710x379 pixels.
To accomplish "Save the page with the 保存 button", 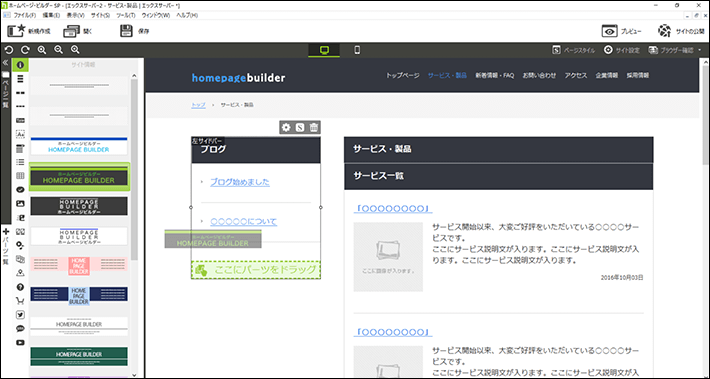I will 134,31.
